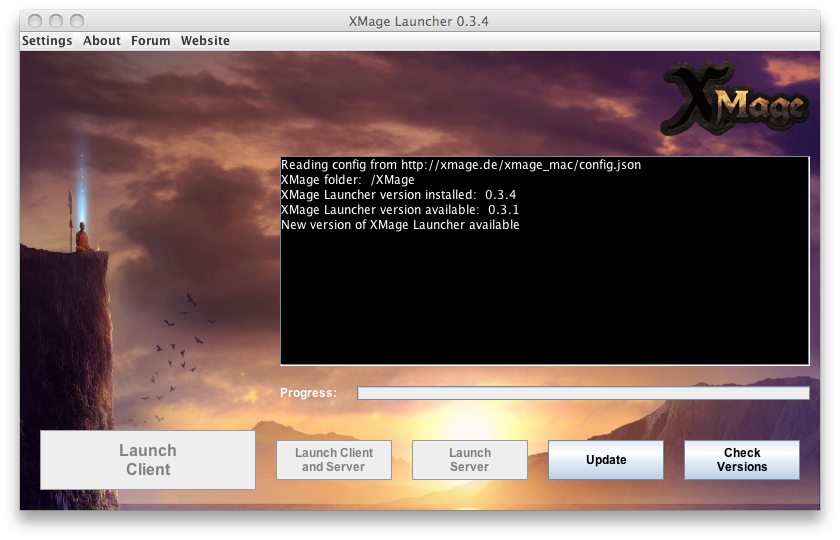Open the Forum menu item

pyautogui.click(x=151, y=41)
